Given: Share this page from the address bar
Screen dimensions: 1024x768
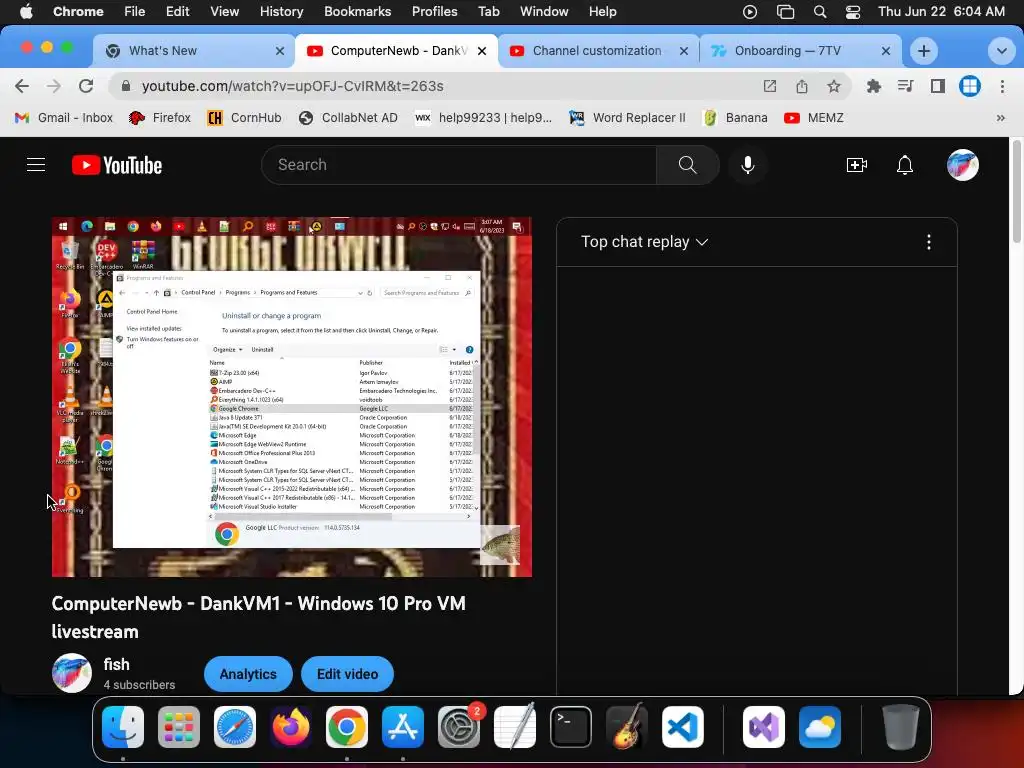Looking at the screenshot, I should point(802,86).
